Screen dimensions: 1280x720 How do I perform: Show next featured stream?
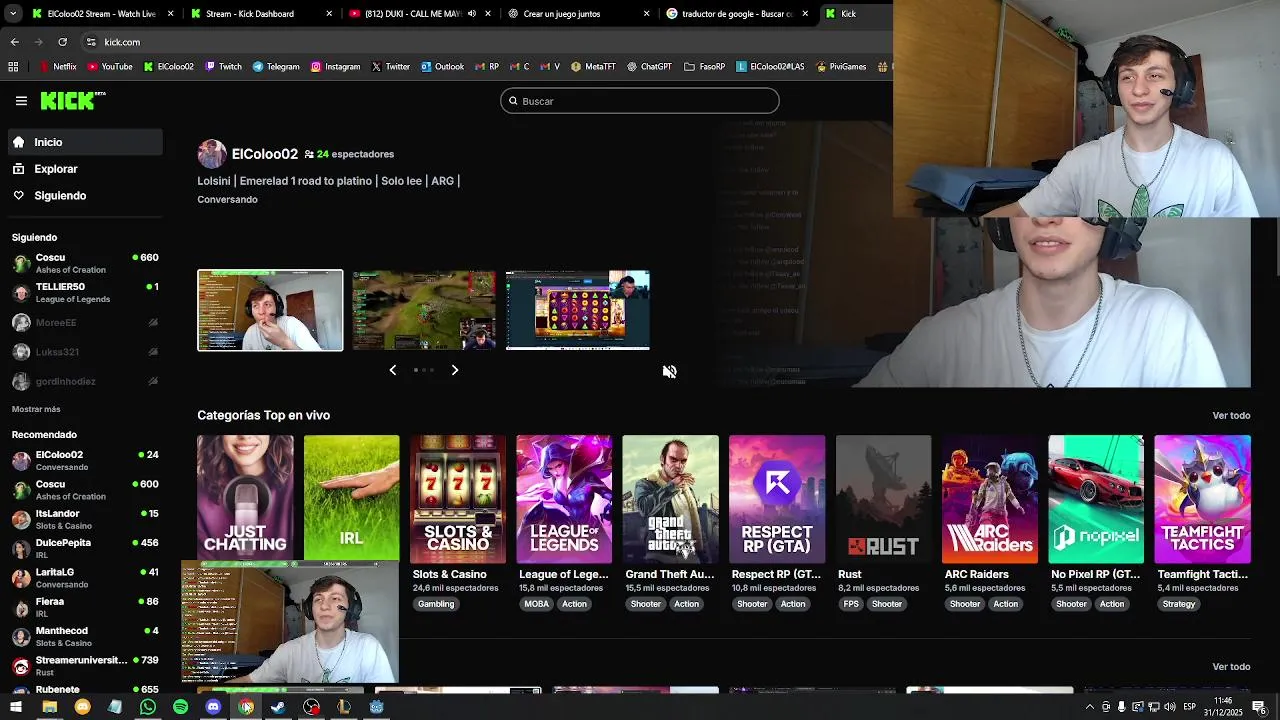point(455,370)
